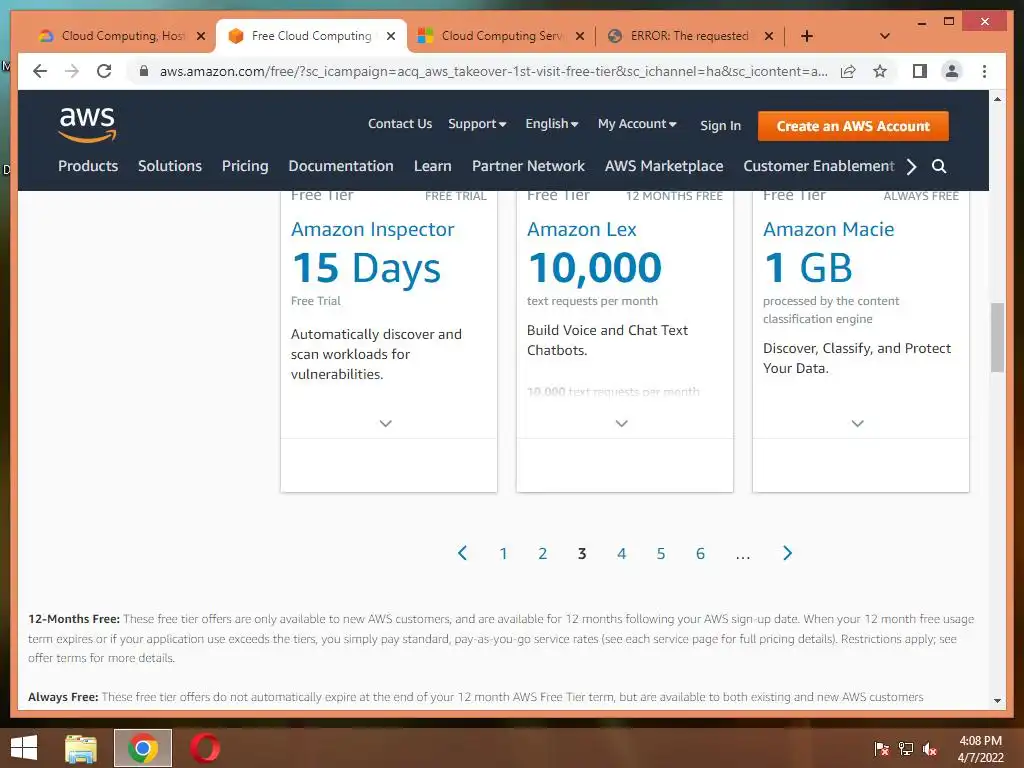Go to pagination page 2
The height and width of the screenshot is (768, 1024).
542,554
